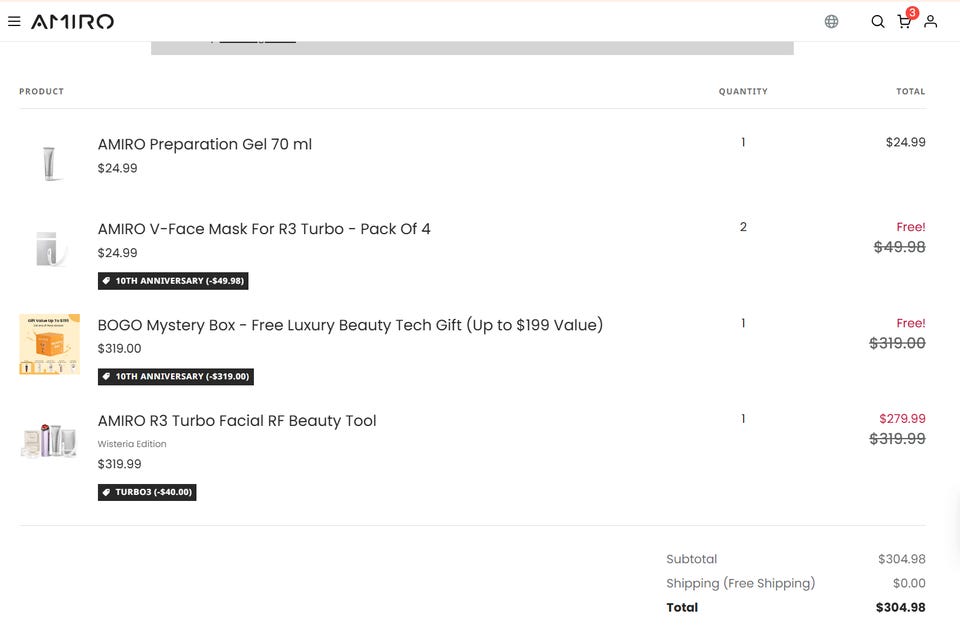Click tag icon on 10TH ANNIVERSARY (-$319.00) badge

(x=106, y=376)
